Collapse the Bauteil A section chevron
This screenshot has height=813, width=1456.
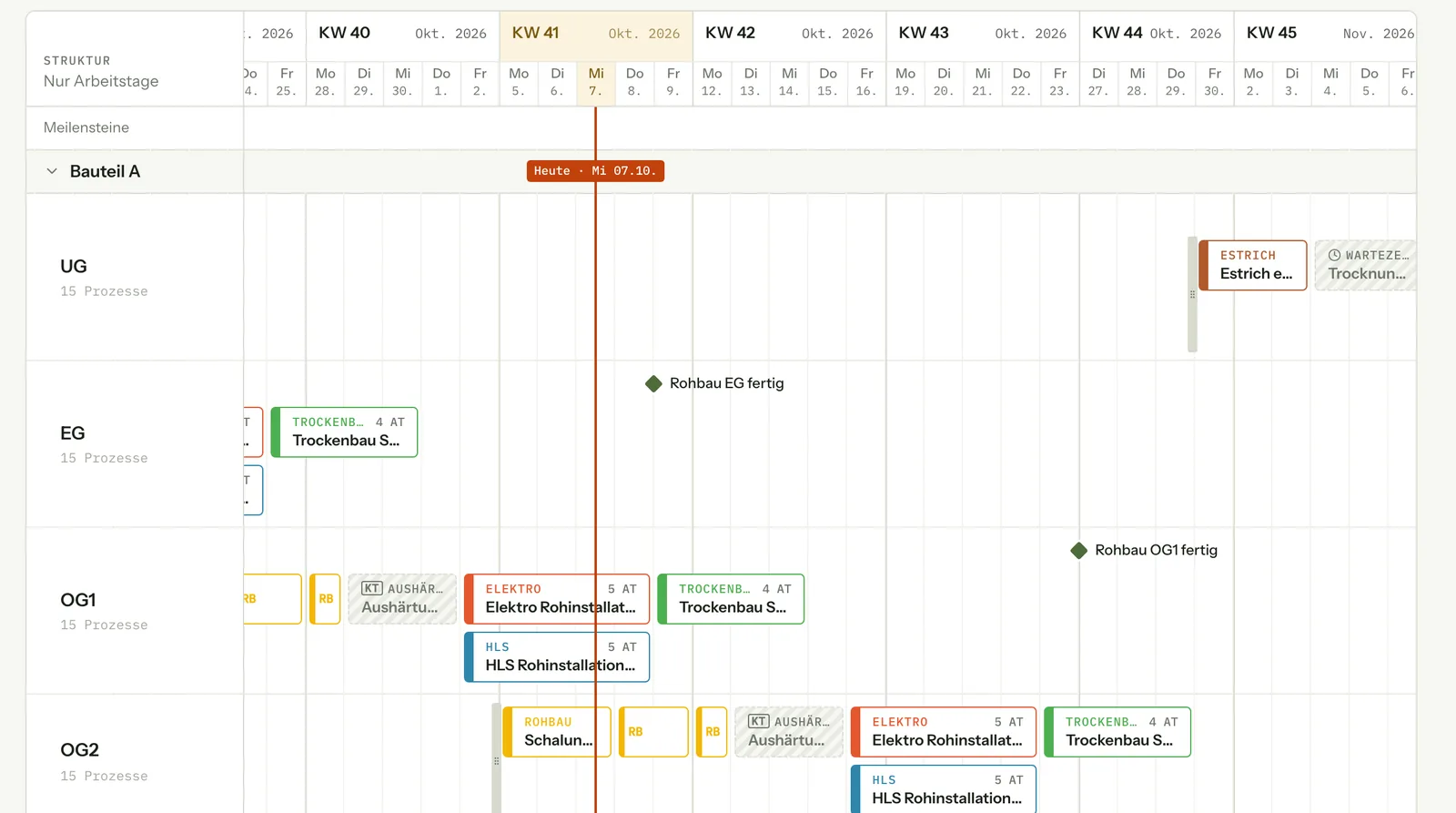52,171
